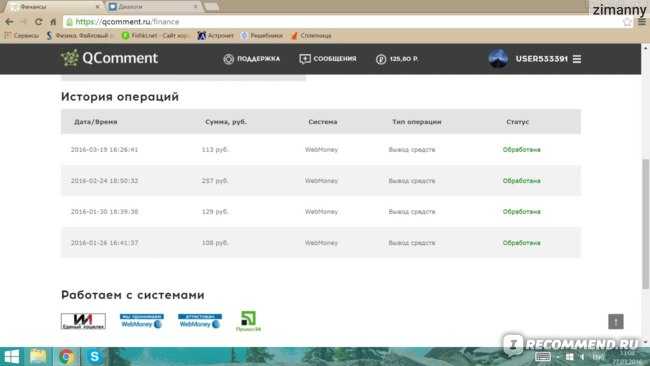The image size is (650, 366).
Task: Click the green Приват24 logo
Action: pos(249,321)
